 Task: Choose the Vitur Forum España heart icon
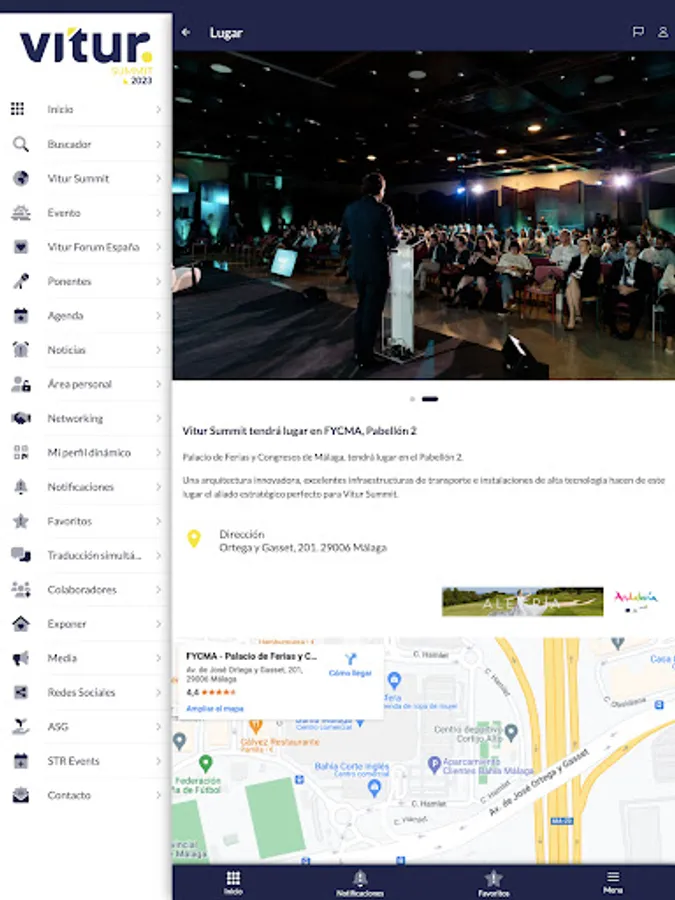tap(21, 247)
